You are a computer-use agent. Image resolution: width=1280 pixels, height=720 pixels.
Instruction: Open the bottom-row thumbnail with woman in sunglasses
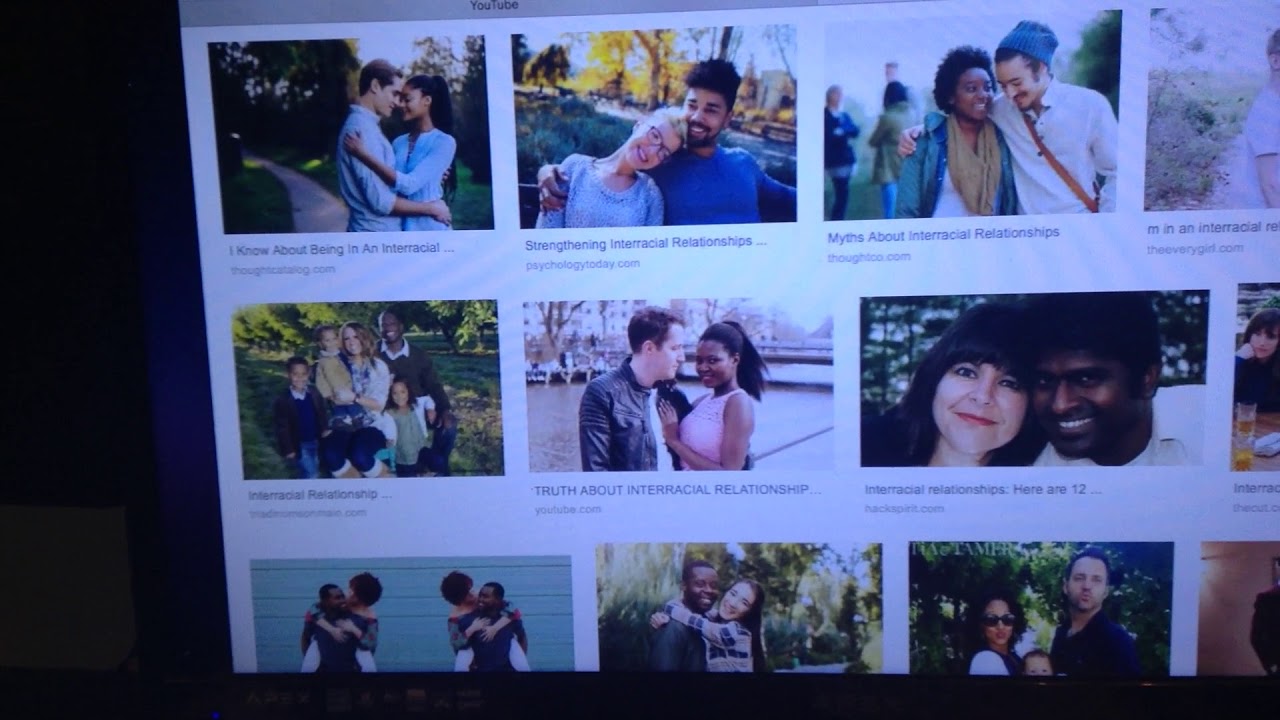coord(1040,609)
